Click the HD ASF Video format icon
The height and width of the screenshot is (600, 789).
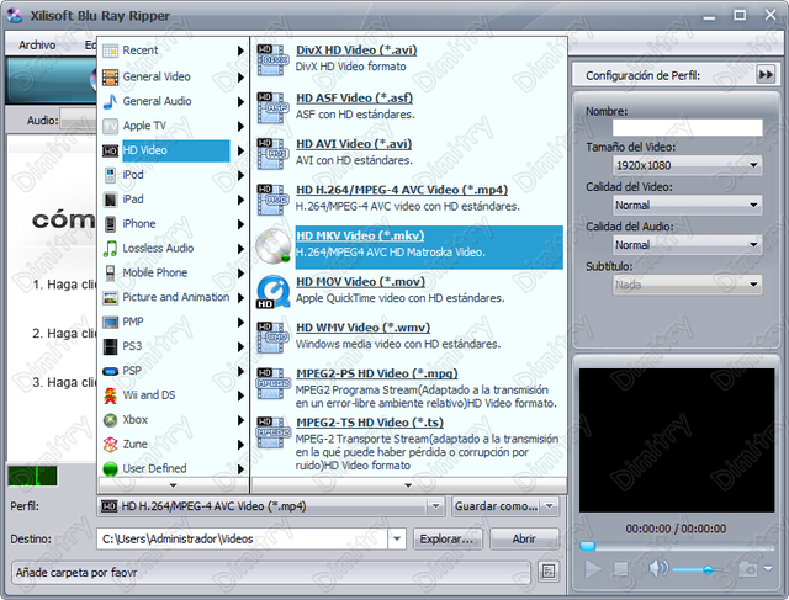273,107
